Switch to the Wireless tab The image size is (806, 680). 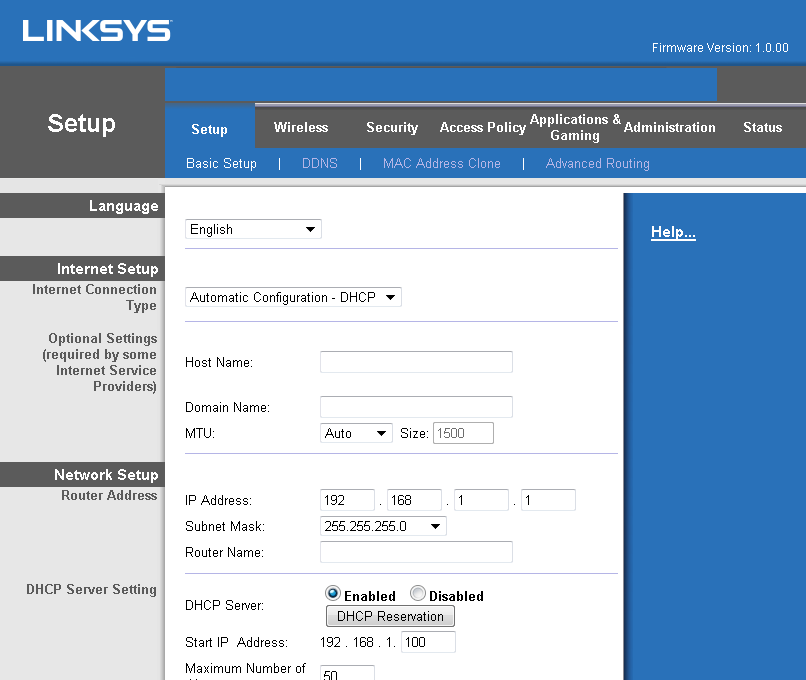coord(301,127)
